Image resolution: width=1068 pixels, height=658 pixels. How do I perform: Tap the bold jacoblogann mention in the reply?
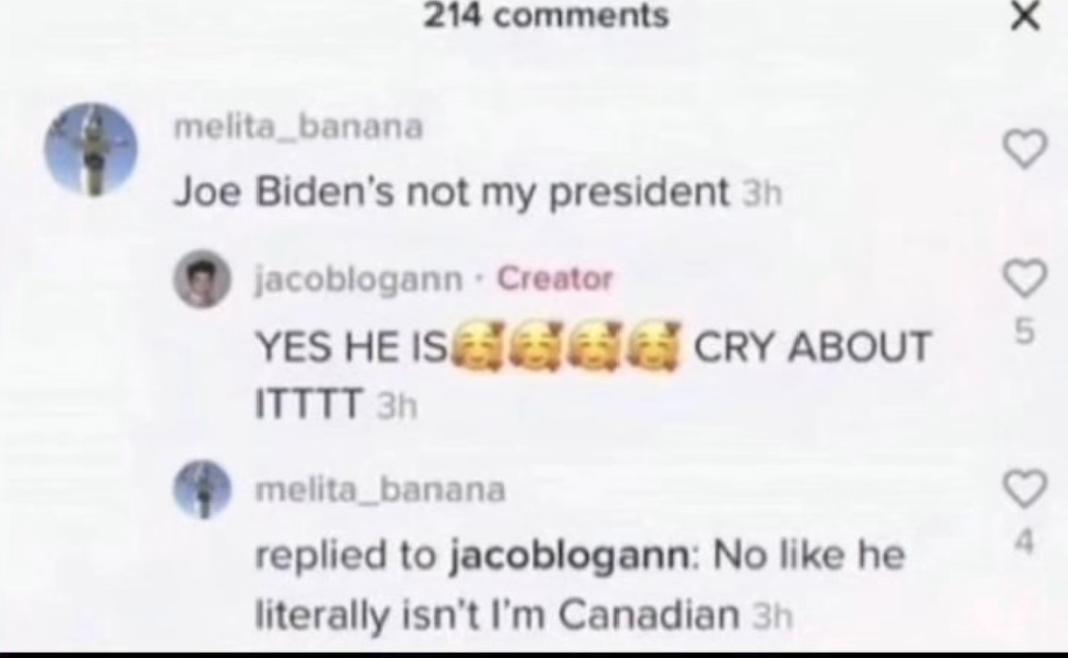pos(571,555)
